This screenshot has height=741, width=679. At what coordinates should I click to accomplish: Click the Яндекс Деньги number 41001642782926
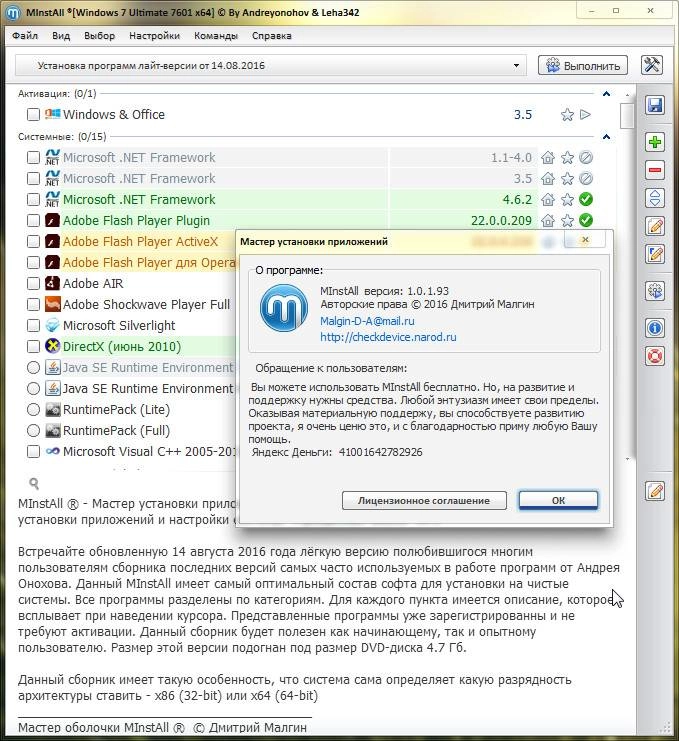click(x=380, y=452)
